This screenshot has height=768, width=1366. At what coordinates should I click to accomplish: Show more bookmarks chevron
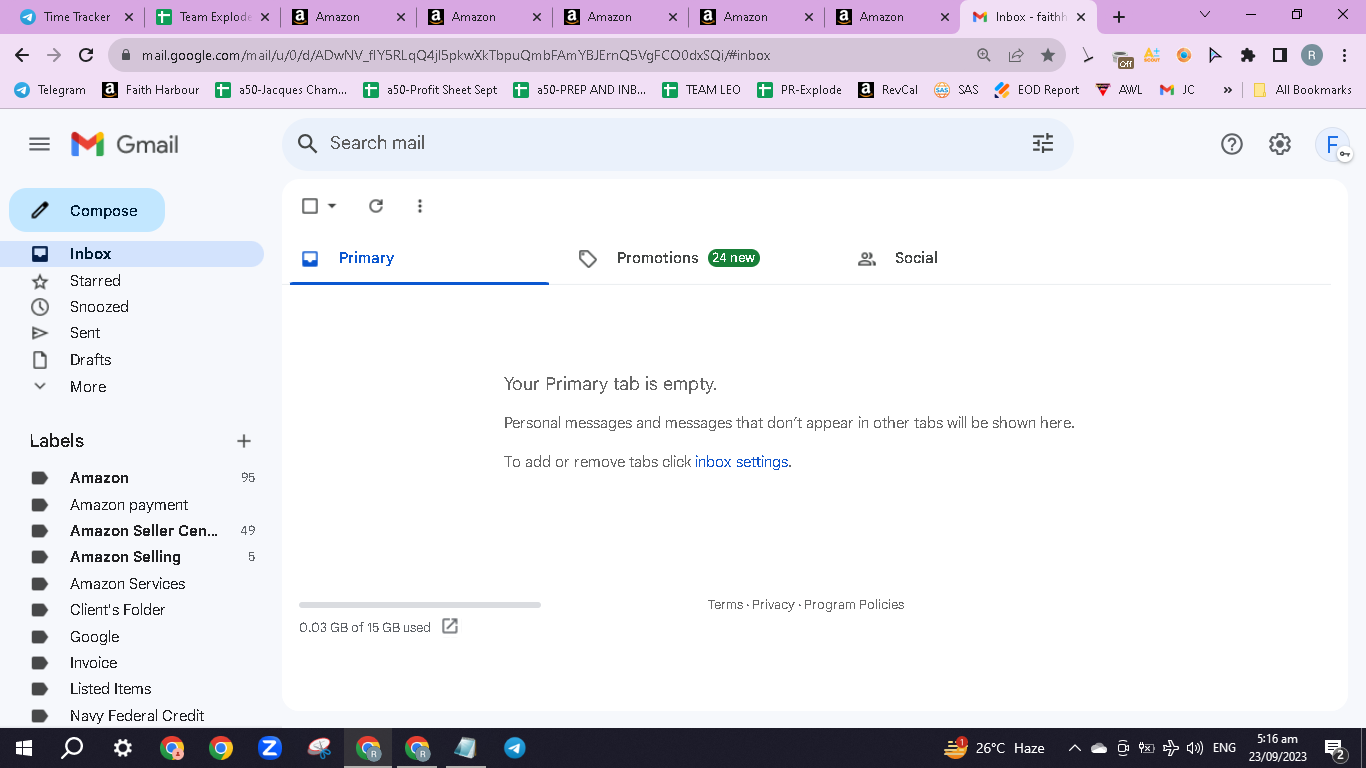[x=1227, y=90]
